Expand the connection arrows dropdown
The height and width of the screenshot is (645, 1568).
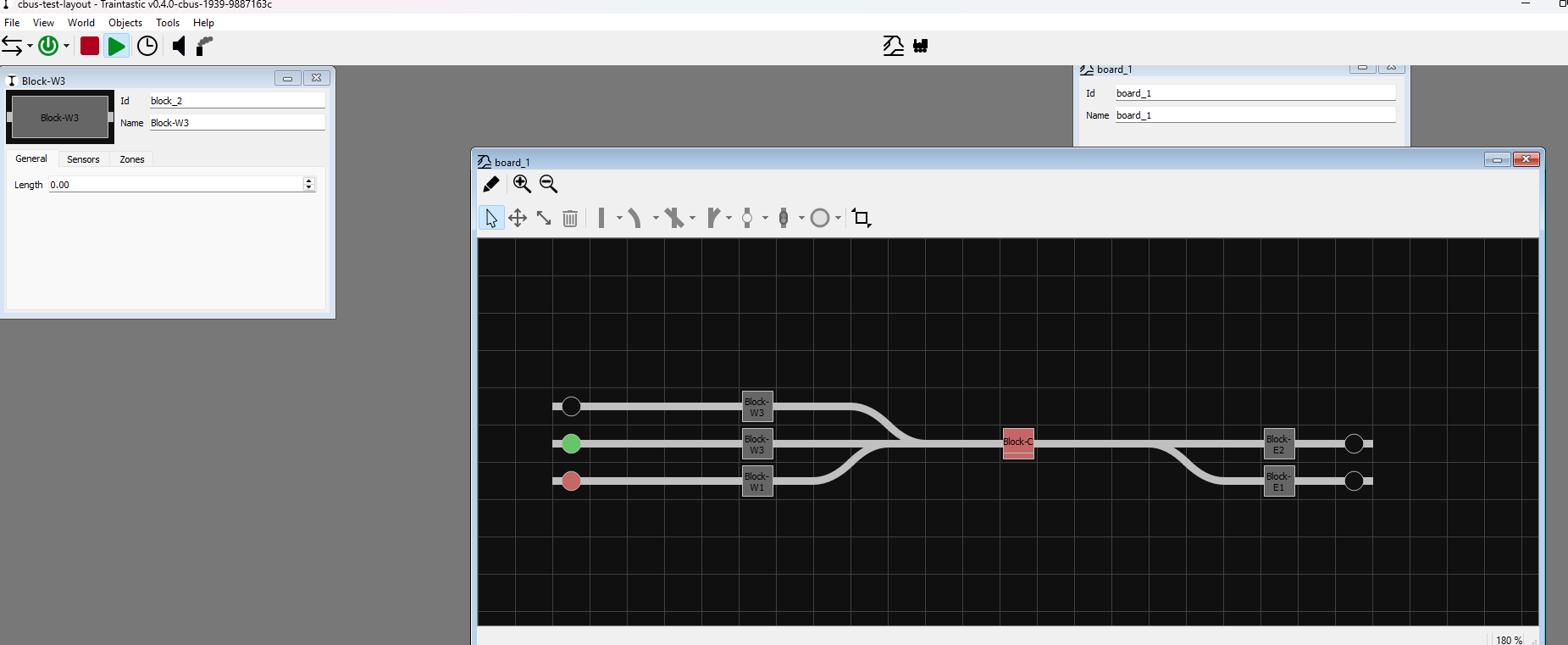point(30,46)
